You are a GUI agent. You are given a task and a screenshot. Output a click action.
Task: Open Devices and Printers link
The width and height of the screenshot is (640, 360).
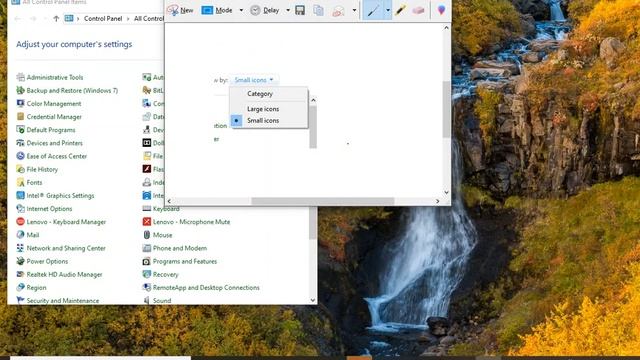54,143
